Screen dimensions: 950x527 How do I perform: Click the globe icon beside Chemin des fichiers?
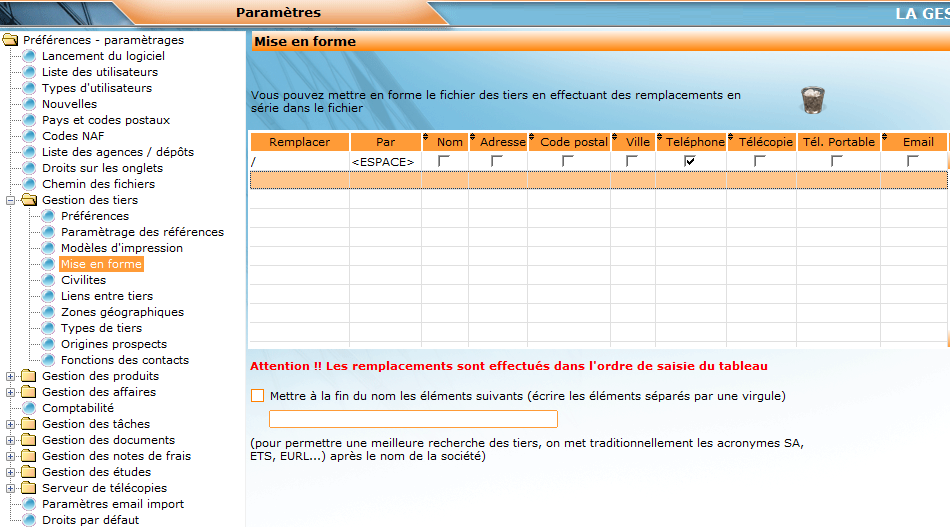29,184
